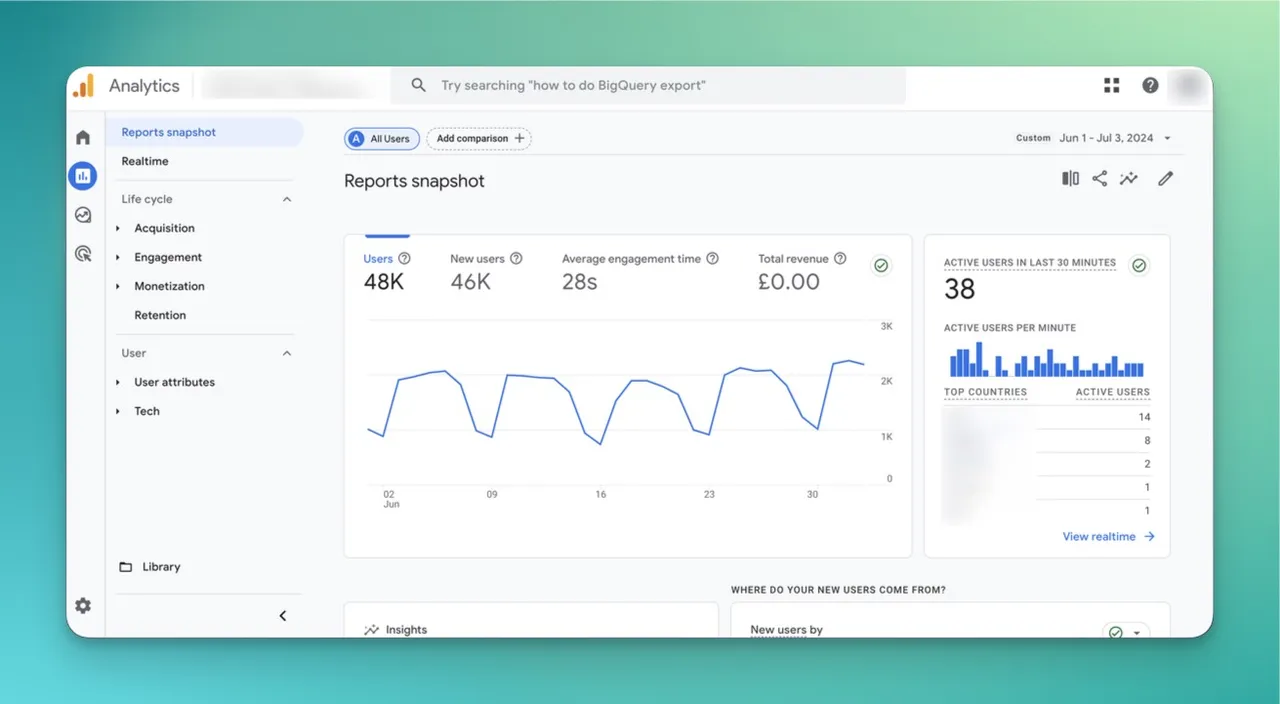Open the Help question mark icon
The width and height of the screenshot is (1280, 704).
1151,85
